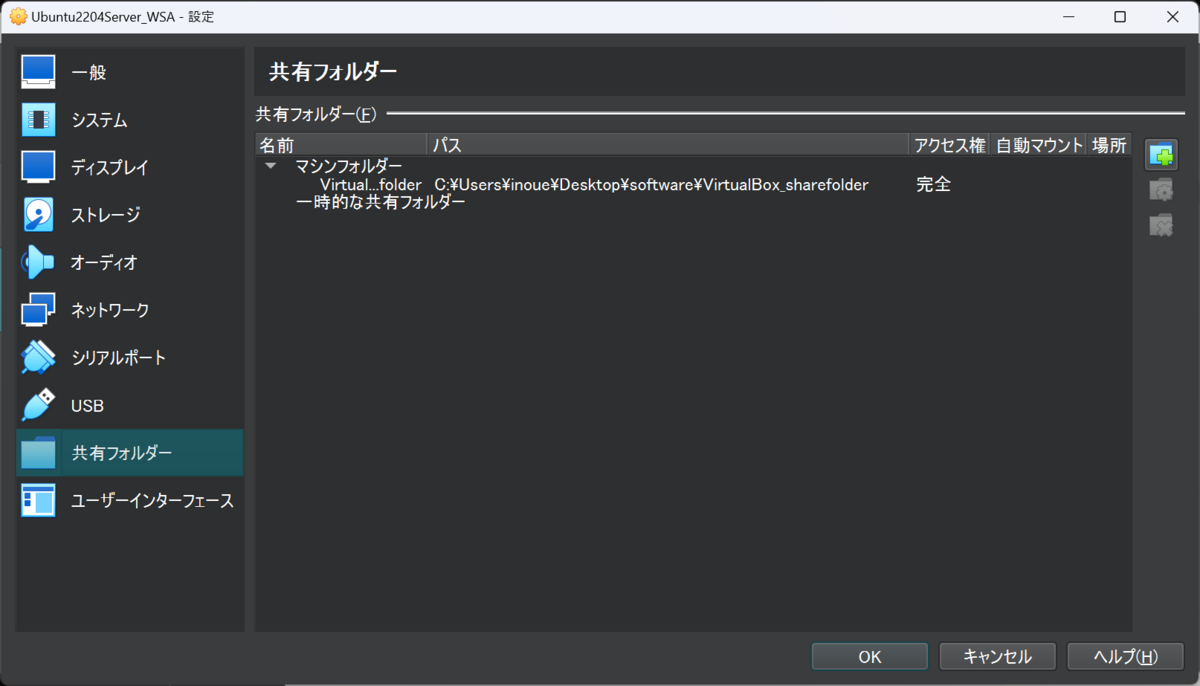Click the 自動マウント column header
This screenshot has height=686, width=1200.
(x=1038, y=145)
